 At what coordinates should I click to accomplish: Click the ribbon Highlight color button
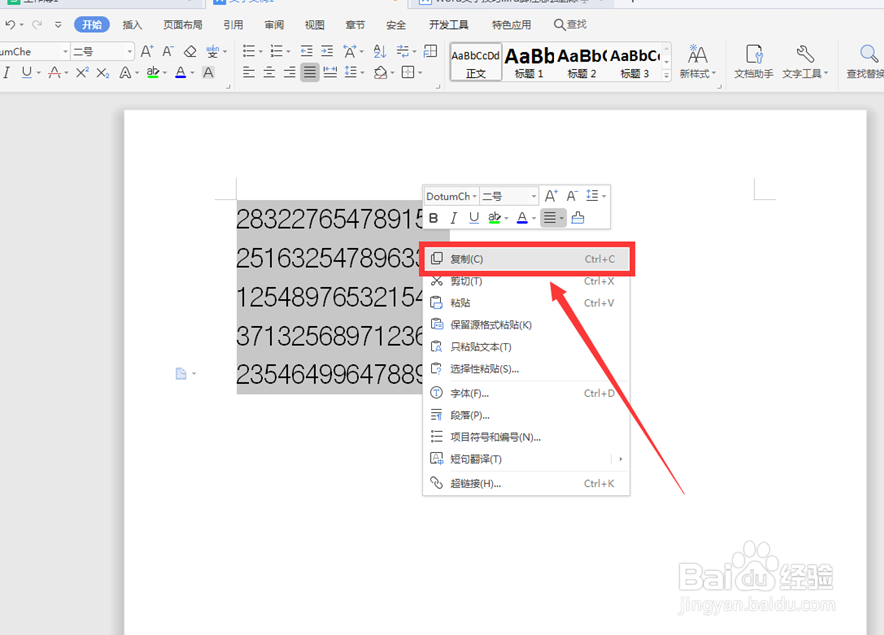click(153, 72)
